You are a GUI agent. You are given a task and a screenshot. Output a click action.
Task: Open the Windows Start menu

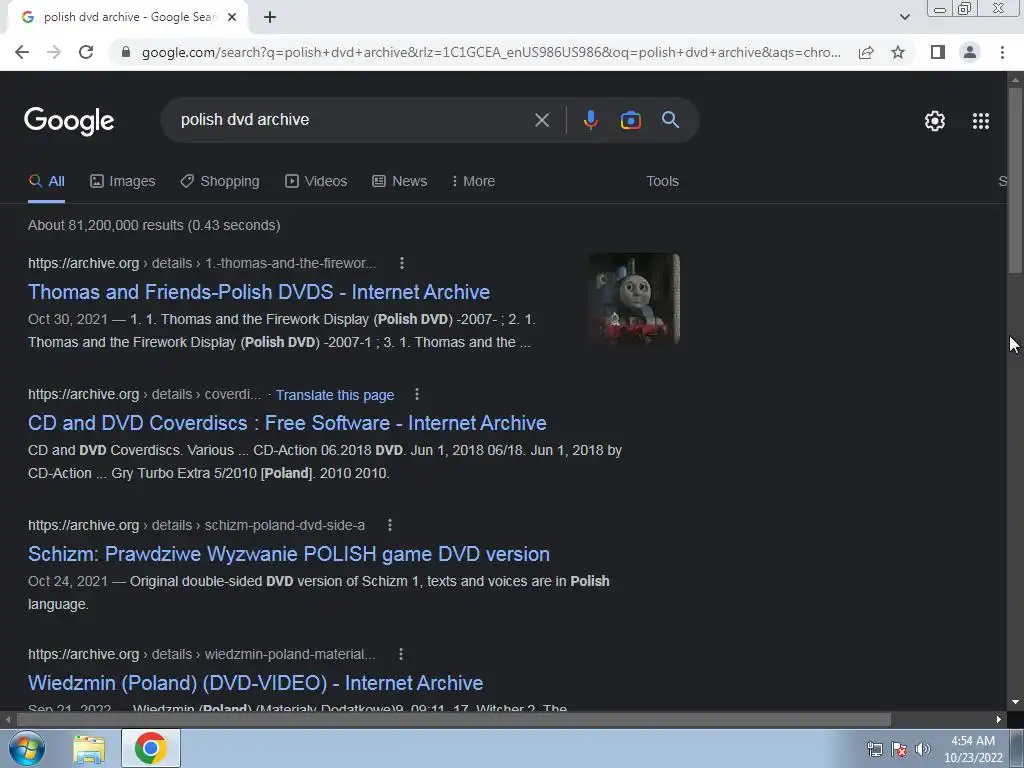click(x=27, y=748)
